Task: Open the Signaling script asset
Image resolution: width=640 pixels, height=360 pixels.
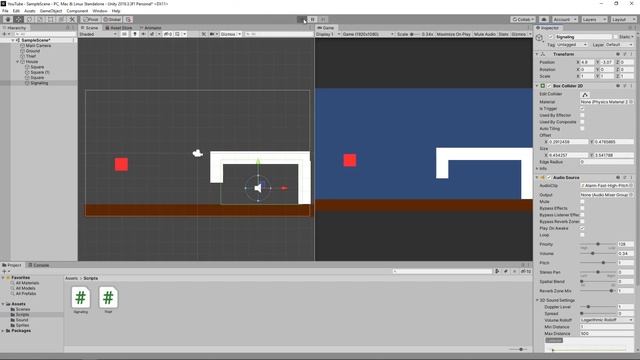Action: pos(81,300)
